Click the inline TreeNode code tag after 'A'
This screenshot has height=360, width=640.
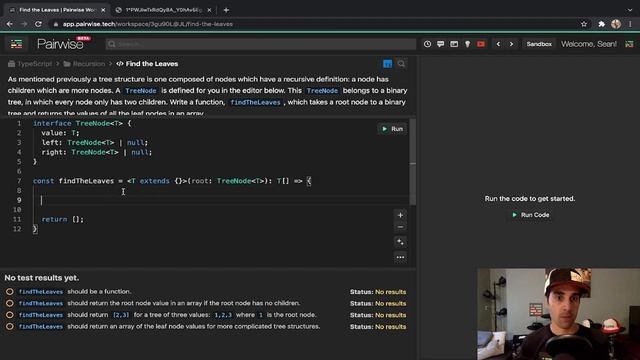(141, 91)
